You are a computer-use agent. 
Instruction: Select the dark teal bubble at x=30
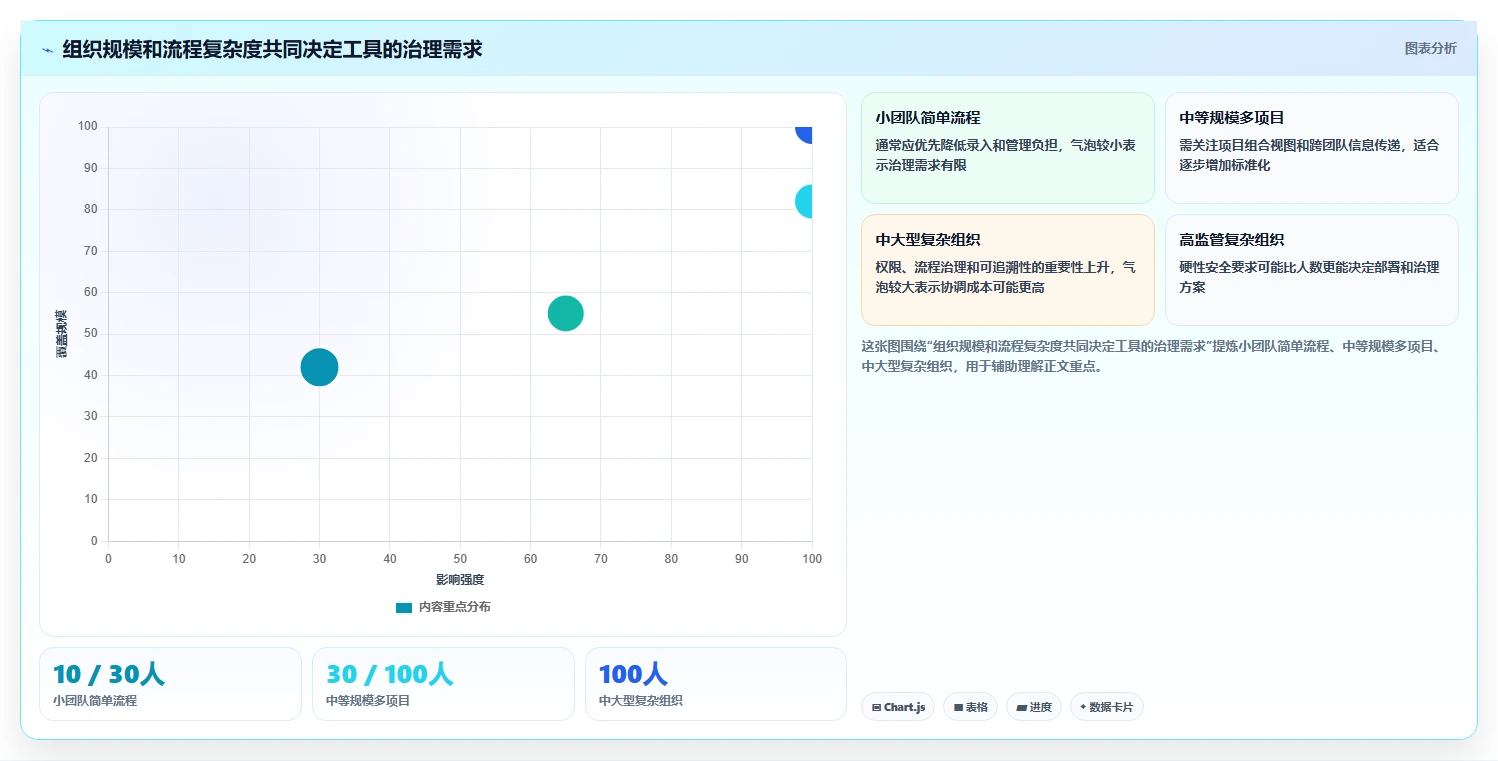click(x=319, y=367)
